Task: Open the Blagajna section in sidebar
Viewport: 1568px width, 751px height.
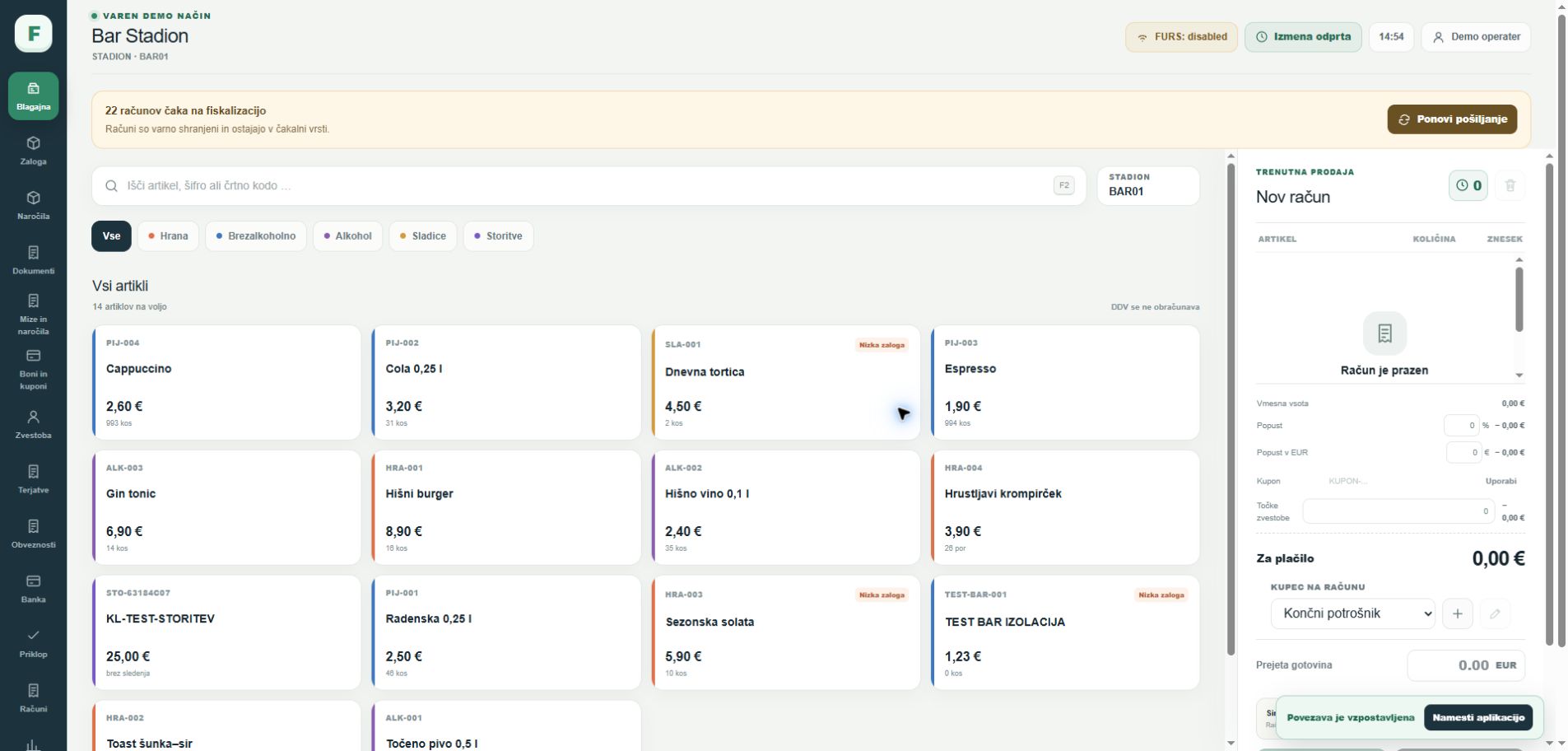Action: (34, 96)
